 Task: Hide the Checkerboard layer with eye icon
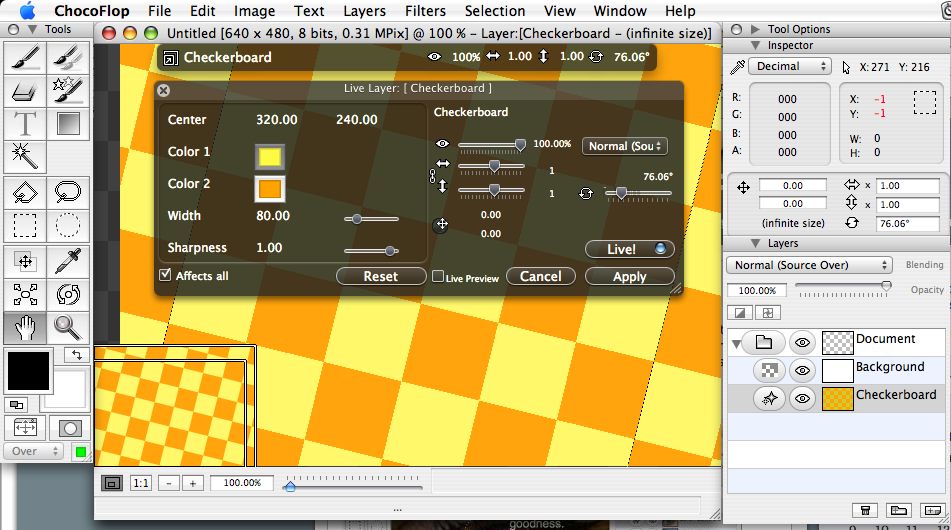[801, 397]
